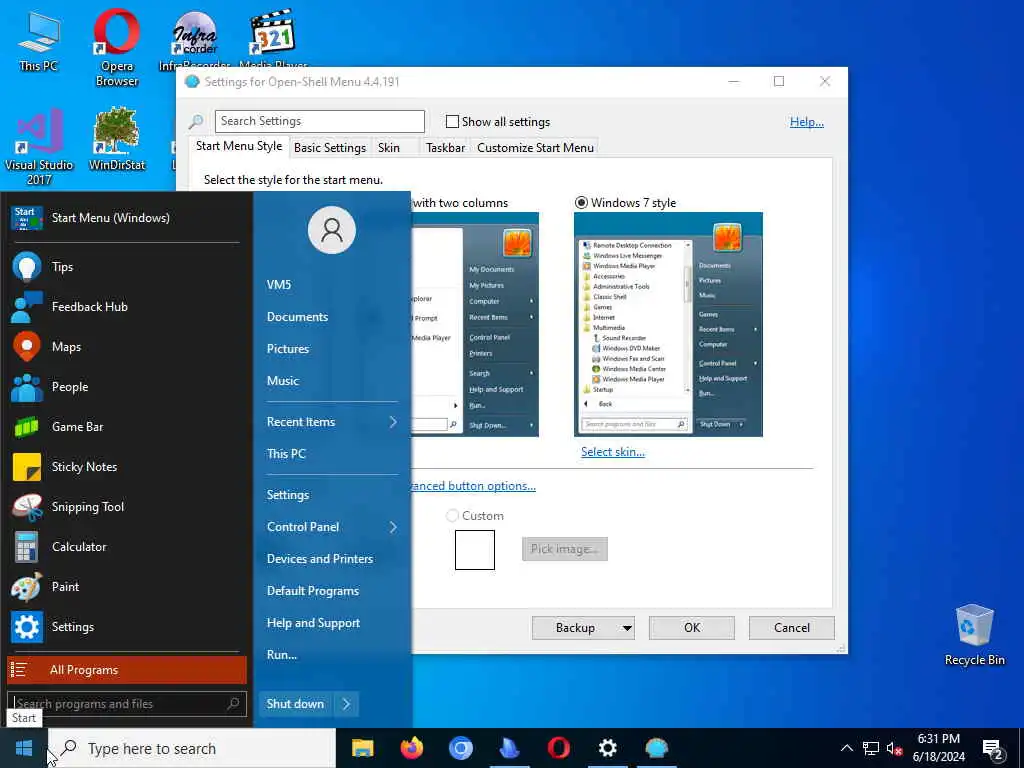Open the Opera Browser desktop shortcut
The width and height of the screenshot is (1024, 768).
(117, 47)
